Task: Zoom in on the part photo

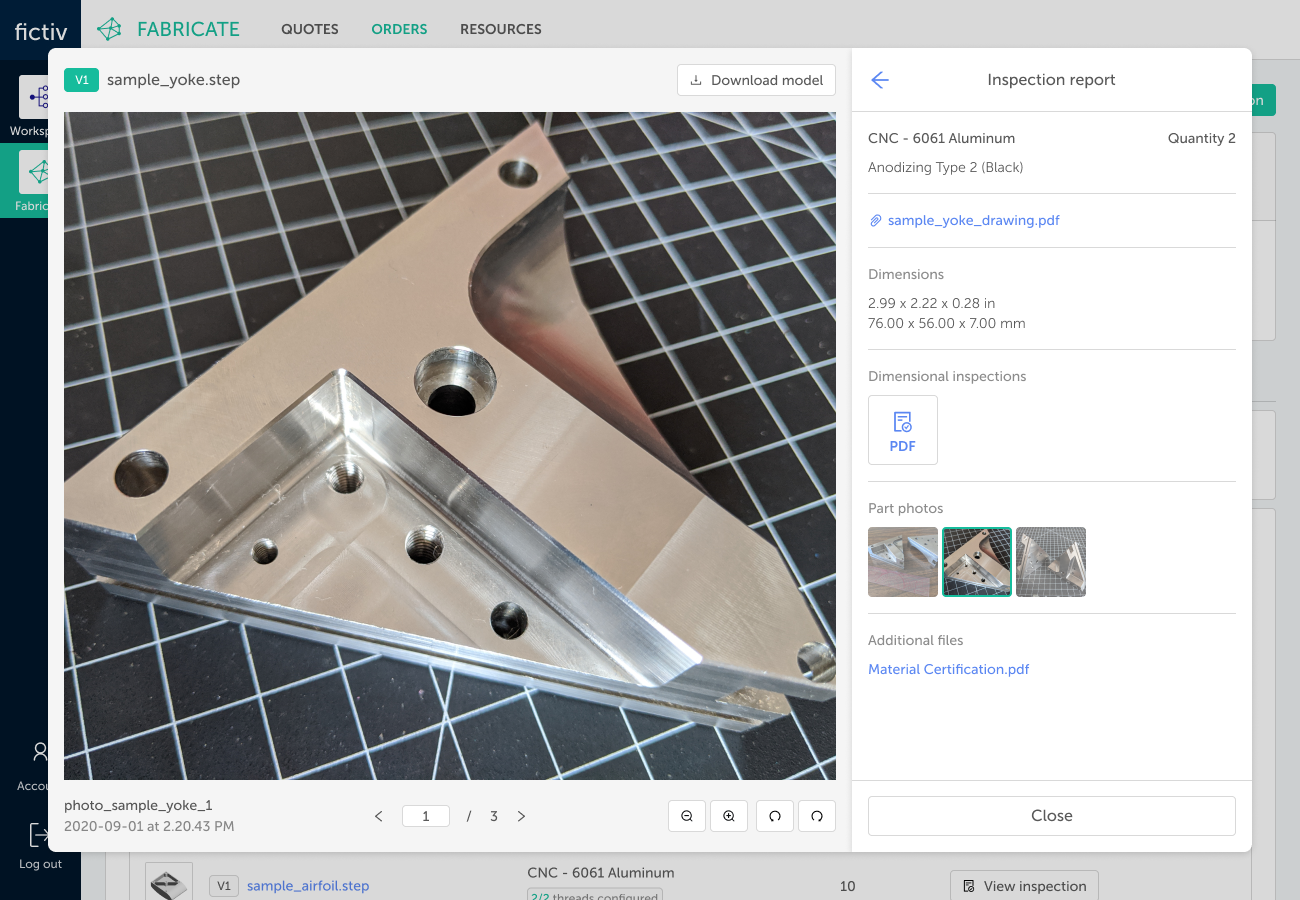Action: [x=729, y=816]
